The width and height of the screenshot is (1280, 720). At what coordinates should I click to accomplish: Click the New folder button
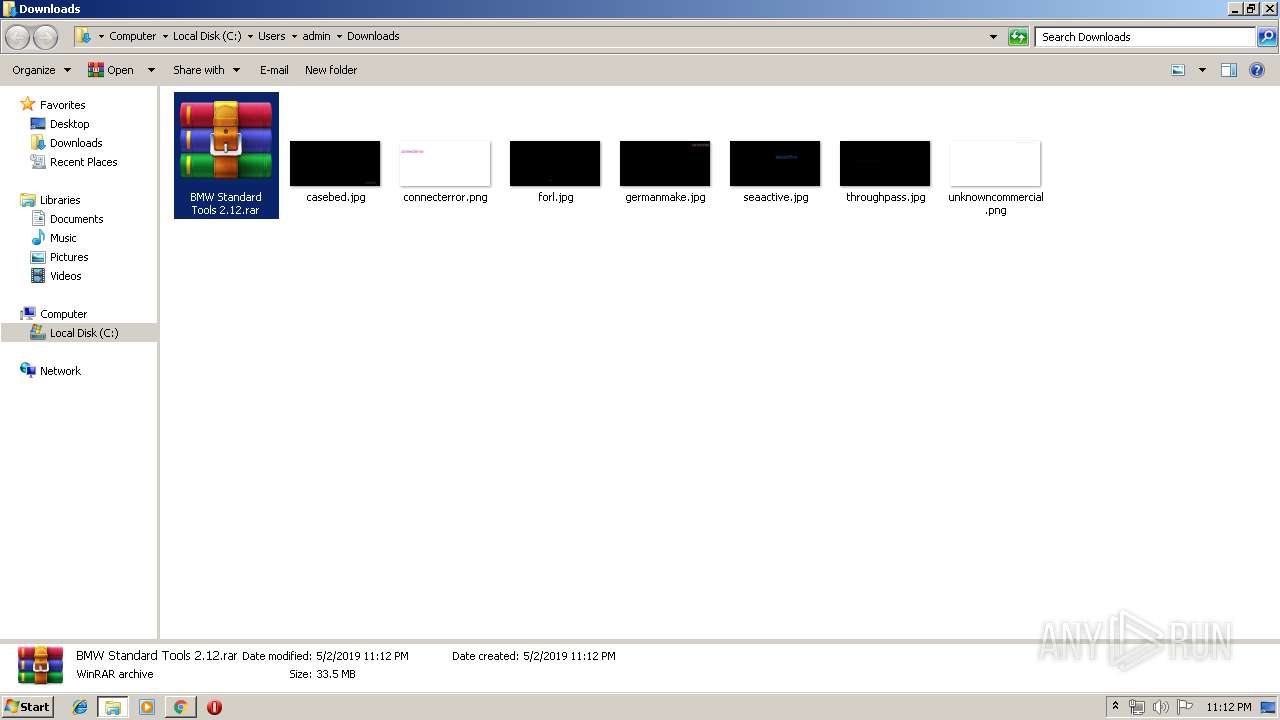[331, 70]
